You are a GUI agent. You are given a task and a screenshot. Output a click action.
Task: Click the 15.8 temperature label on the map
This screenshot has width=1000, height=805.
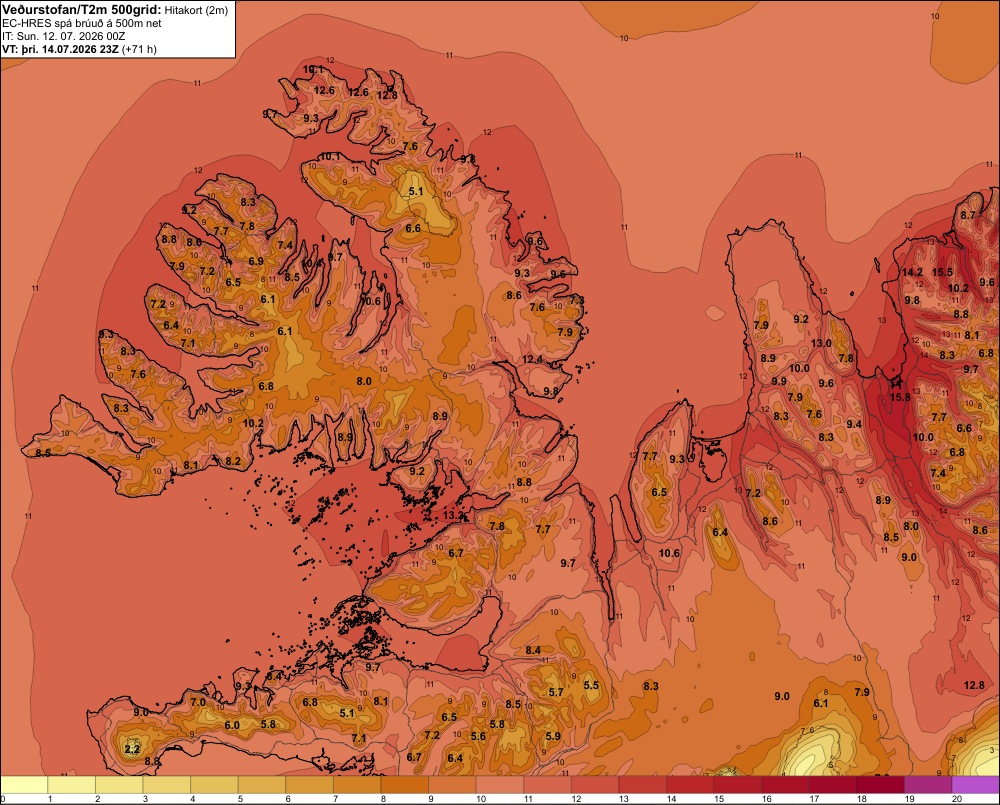pyautogui.click(x=900, y=397)
